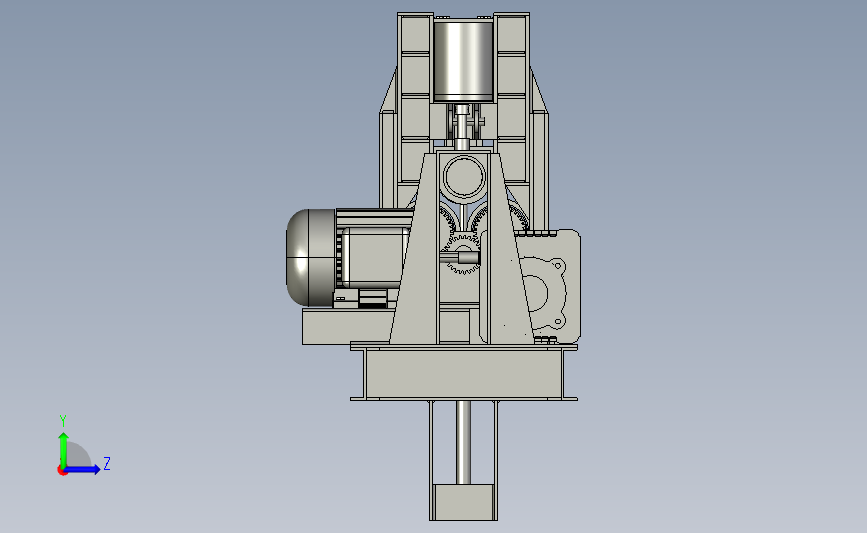The height and width of the screenshot is (533, 867).
Task: Click the red origin ball of the axis triad
Action: tap(62, 470)
